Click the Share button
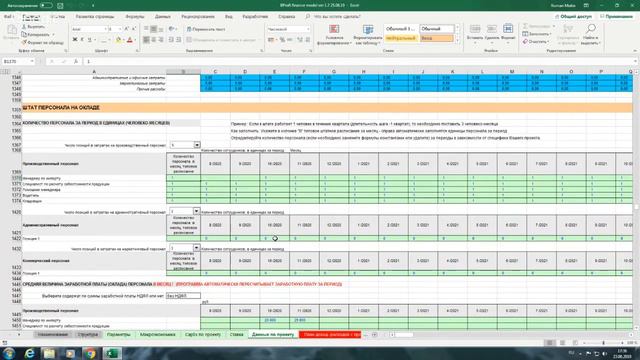 [573, 16]
